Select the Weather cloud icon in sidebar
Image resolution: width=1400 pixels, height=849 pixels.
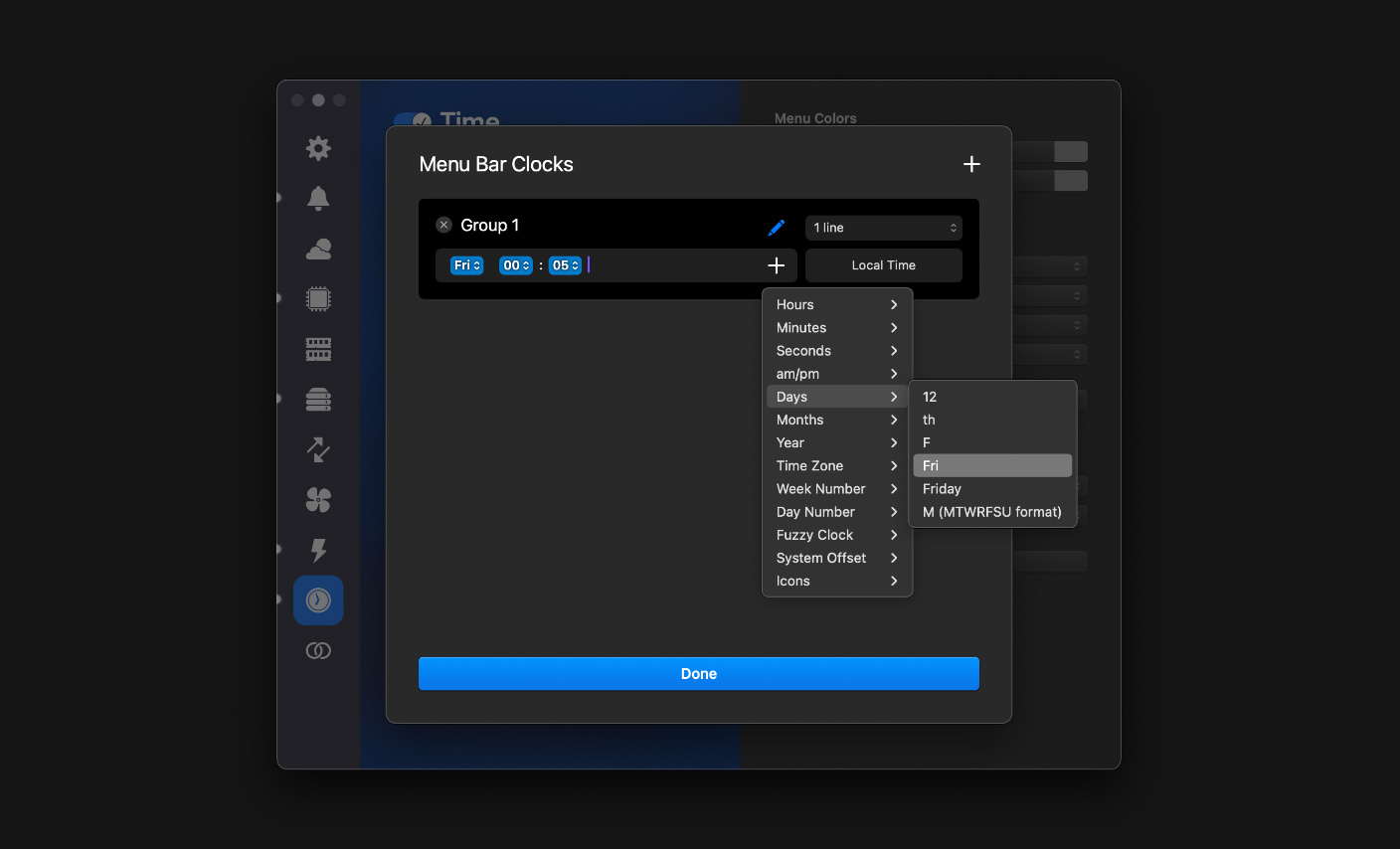318,249
